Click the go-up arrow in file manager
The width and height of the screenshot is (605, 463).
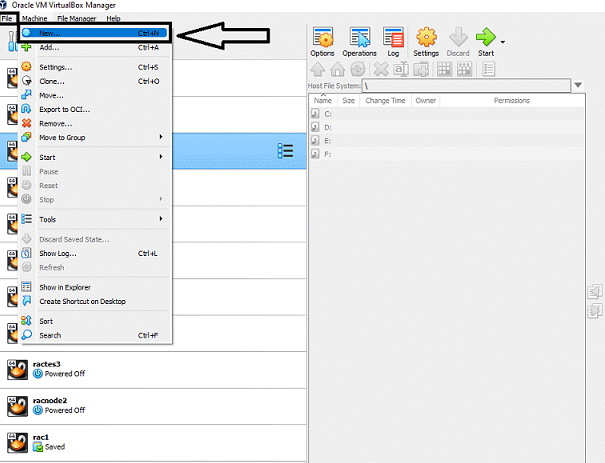tap(319, 69)
